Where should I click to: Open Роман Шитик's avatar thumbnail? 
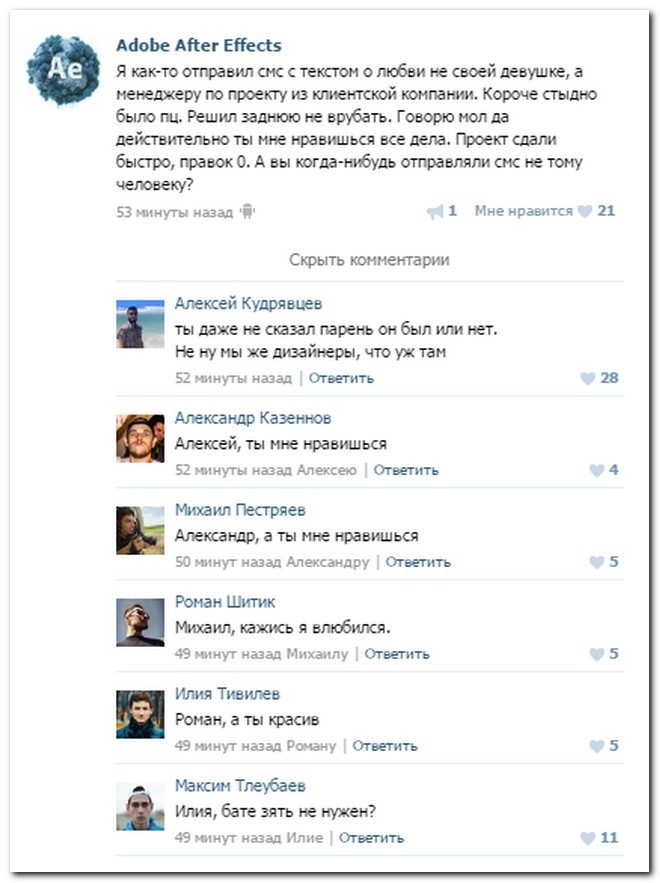click(140, 622)
